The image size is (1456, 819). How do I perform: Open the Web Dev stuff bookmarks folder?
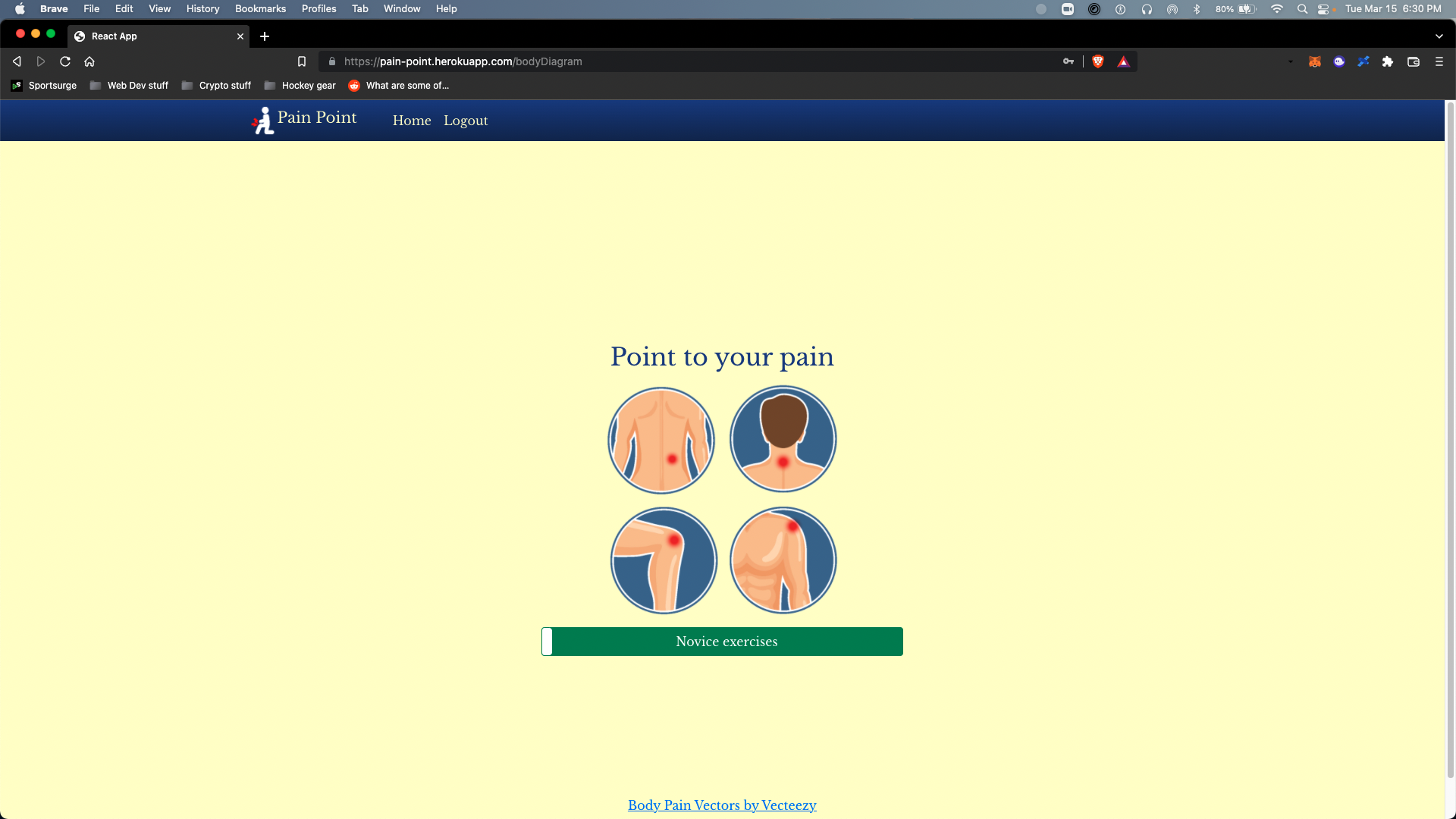coord(129,86)
